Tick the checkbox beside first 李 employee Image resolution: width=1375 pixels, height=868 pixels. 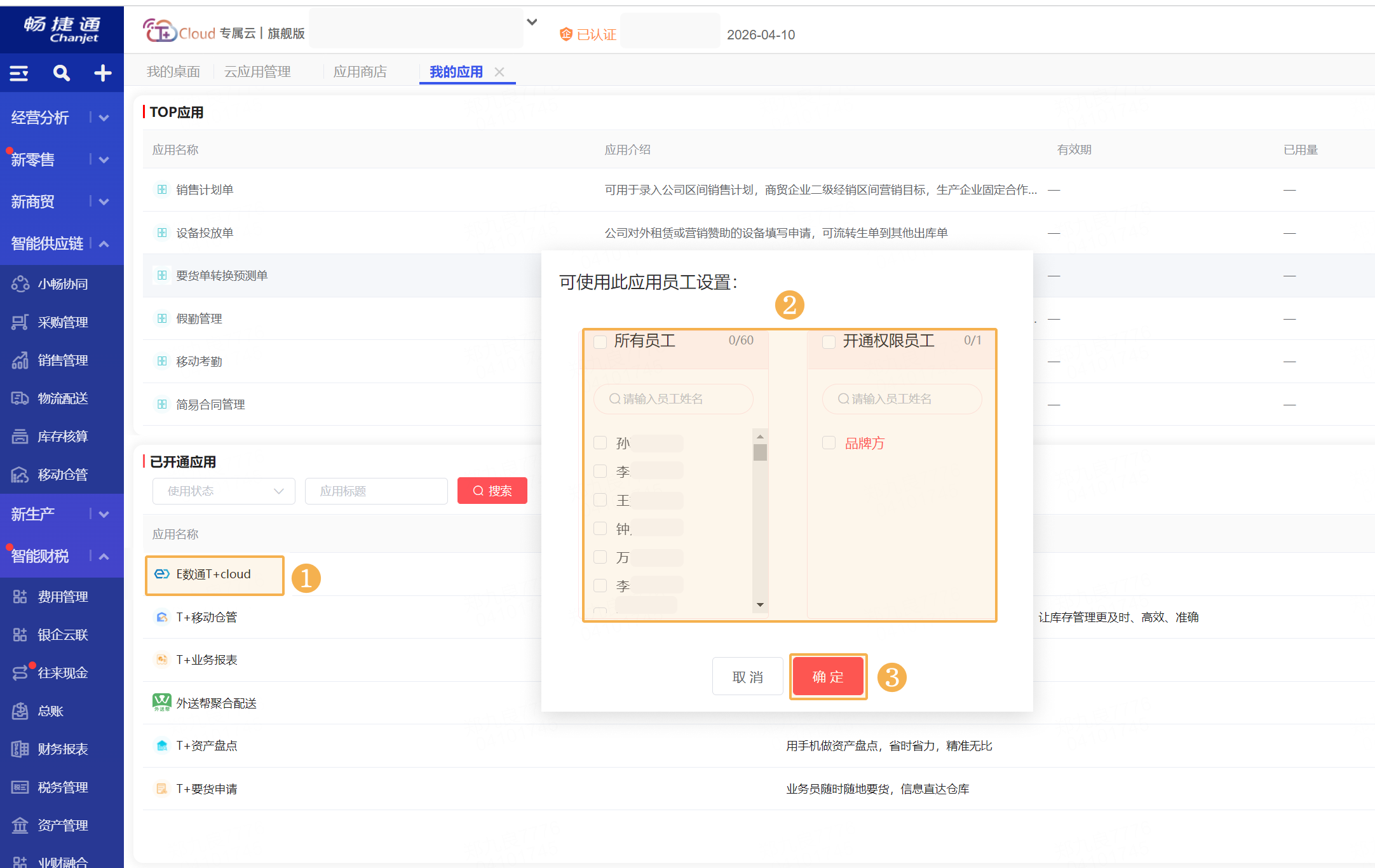coord(600,471)
